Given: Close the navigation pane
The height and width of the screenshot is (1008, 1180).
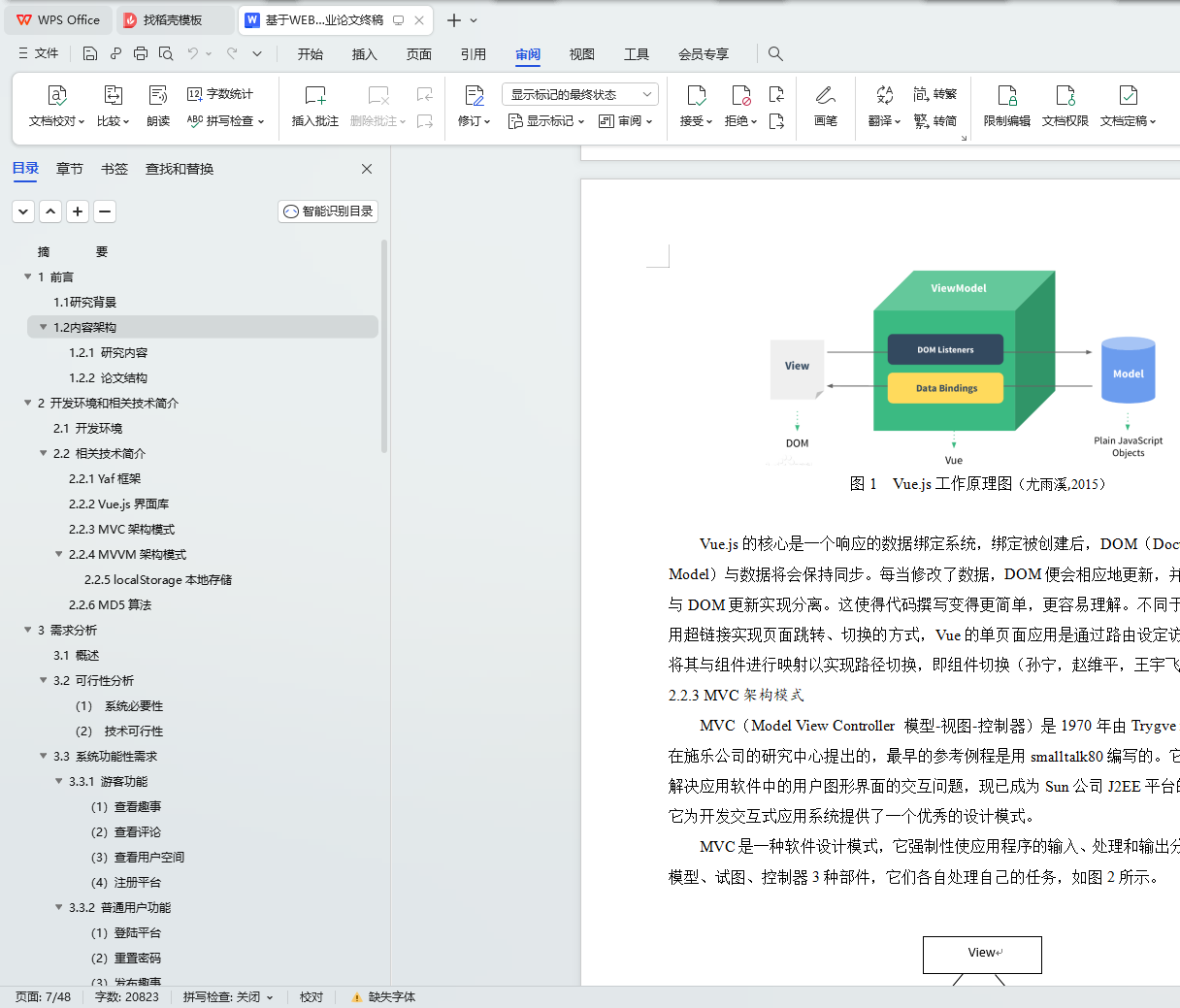Looking at the screenshot, I should point(367,169).
